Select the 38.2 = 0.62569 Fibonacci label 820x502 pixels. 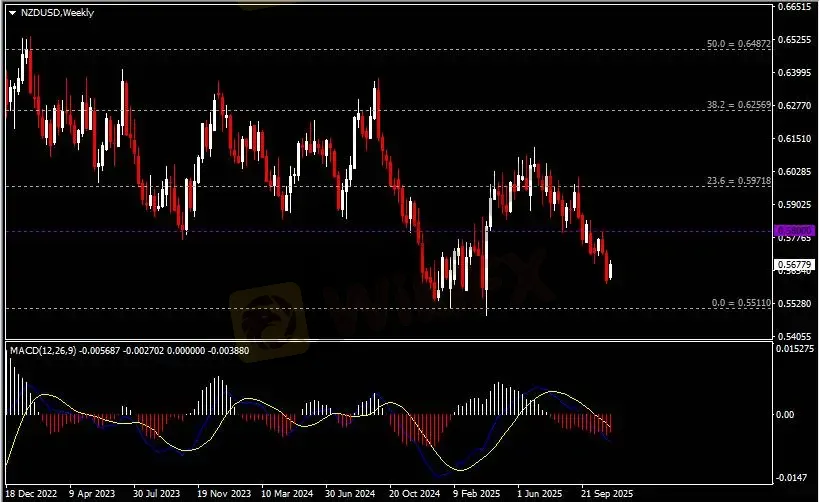point(740,105)
